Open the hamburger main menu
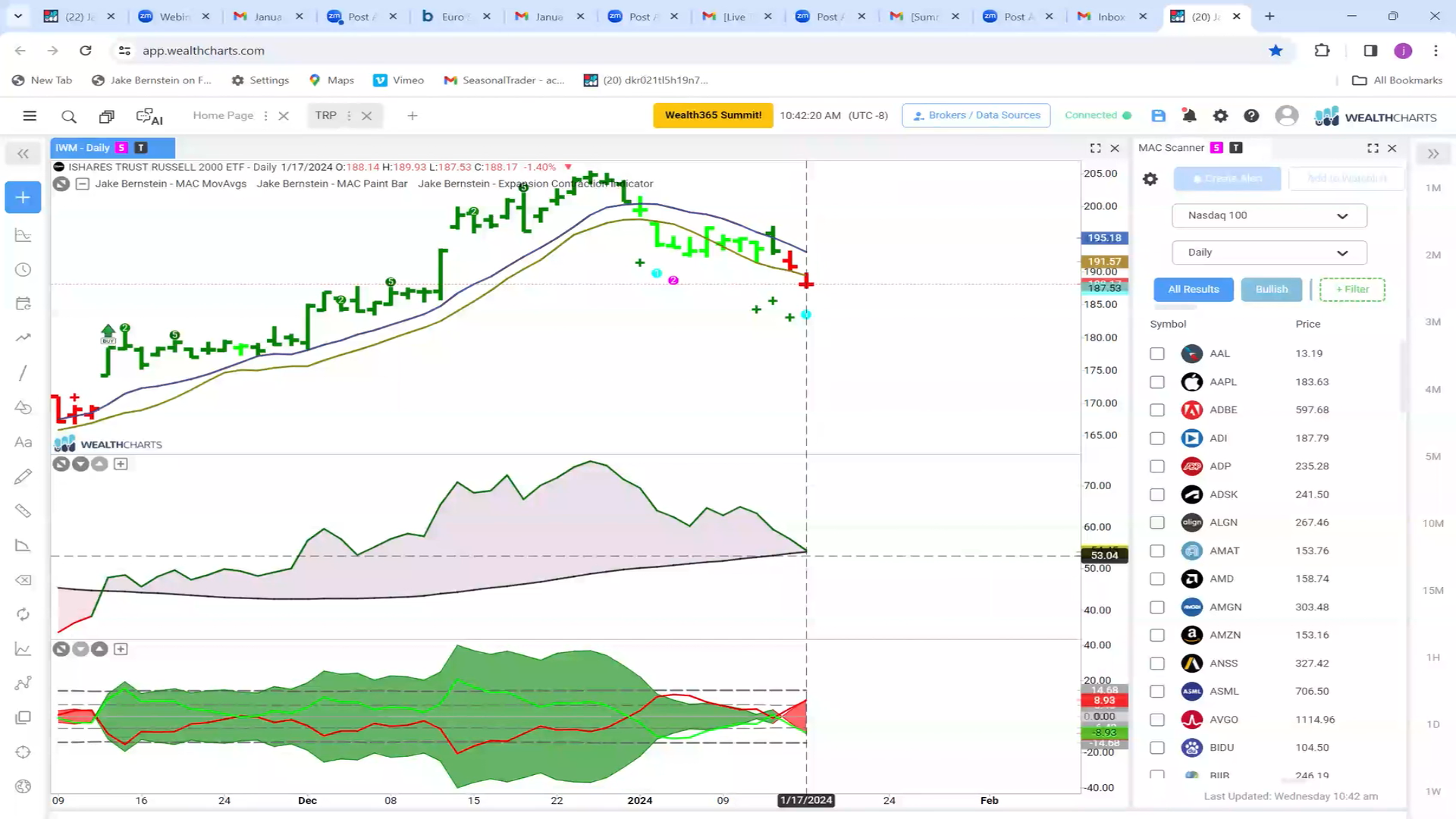Screen dimensions: 1456x819 tap(30, 116)
